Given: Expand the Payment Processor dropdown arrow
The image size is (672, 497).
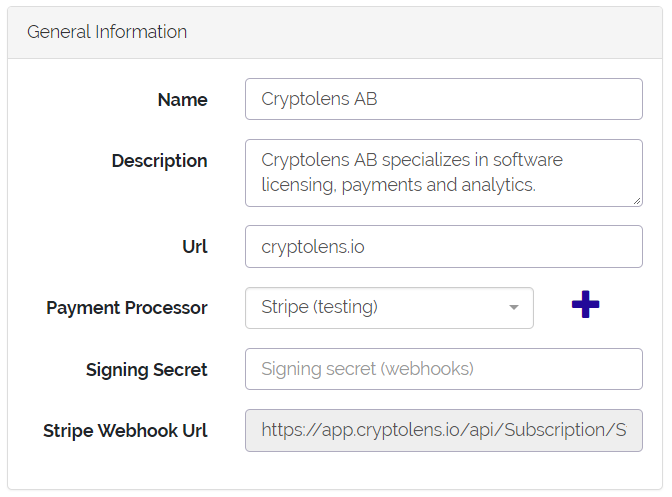Looking at the screenshot, I should [x=513, y=307].
